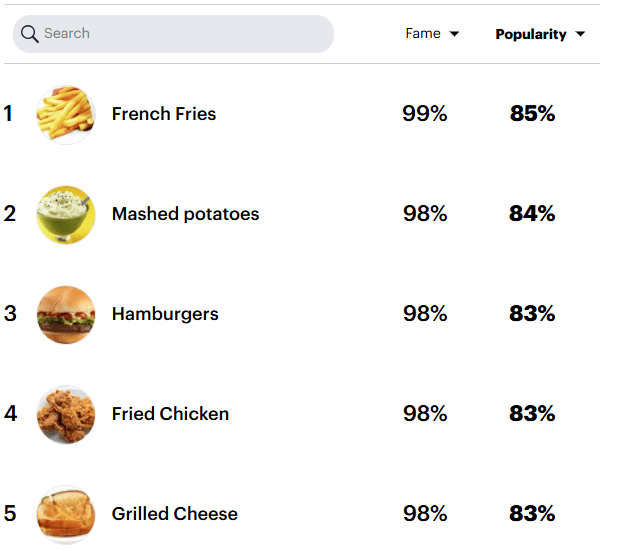The height and width of the screenshot is (549, 618).
Task: Click the magnifying glass search icon
Action: tap(30, 34)
